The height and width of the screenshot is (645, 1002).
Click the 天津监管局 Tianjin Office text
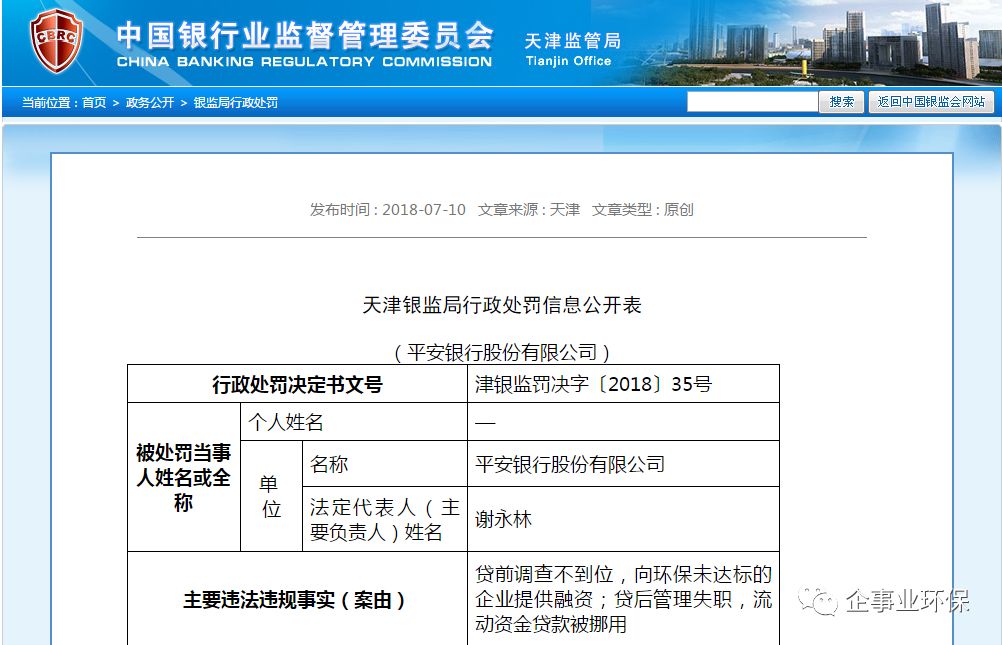pyautogui.click(x=572, y=49)
